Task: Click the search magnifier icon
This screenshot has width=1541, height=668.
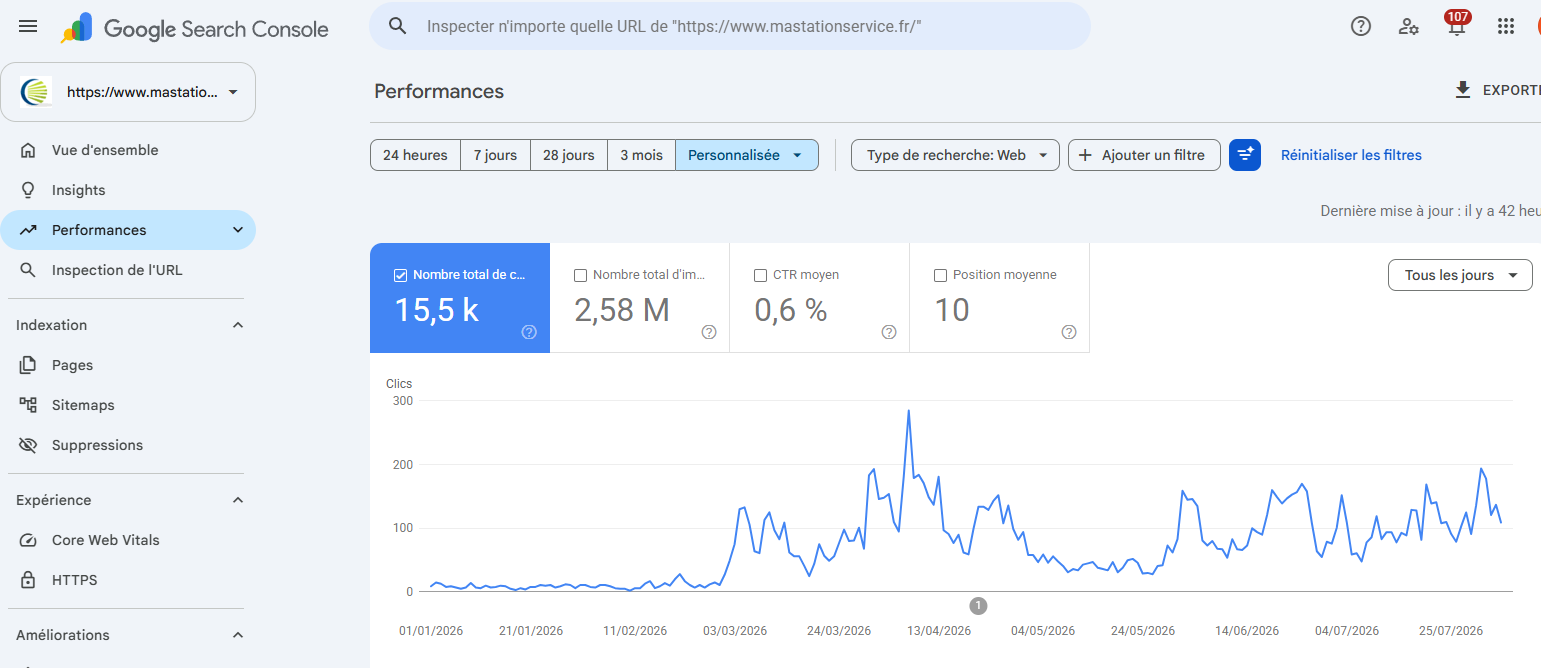Action: click(x=398, y=26)
